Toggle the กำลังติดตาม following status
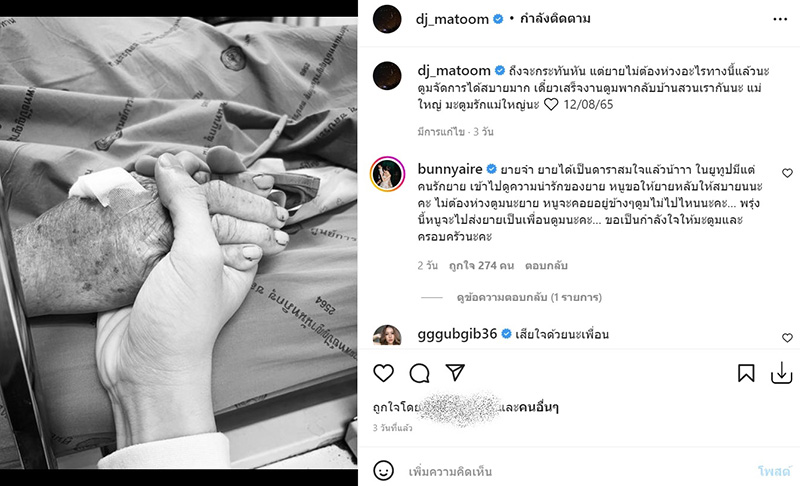 (555, 19)
